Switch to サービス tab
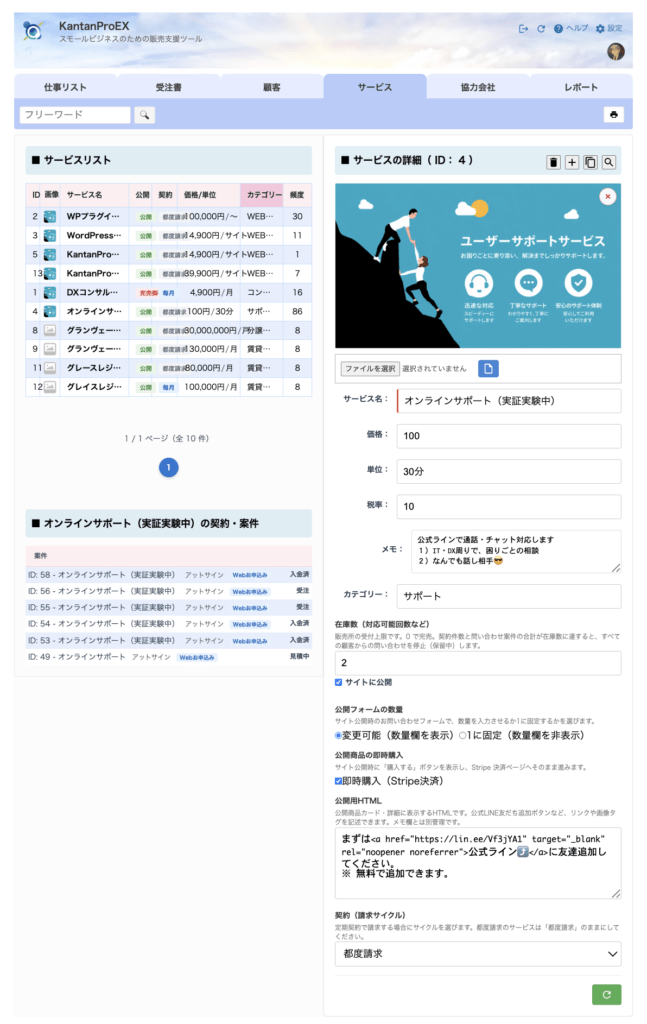 click(x=375, y=87)
